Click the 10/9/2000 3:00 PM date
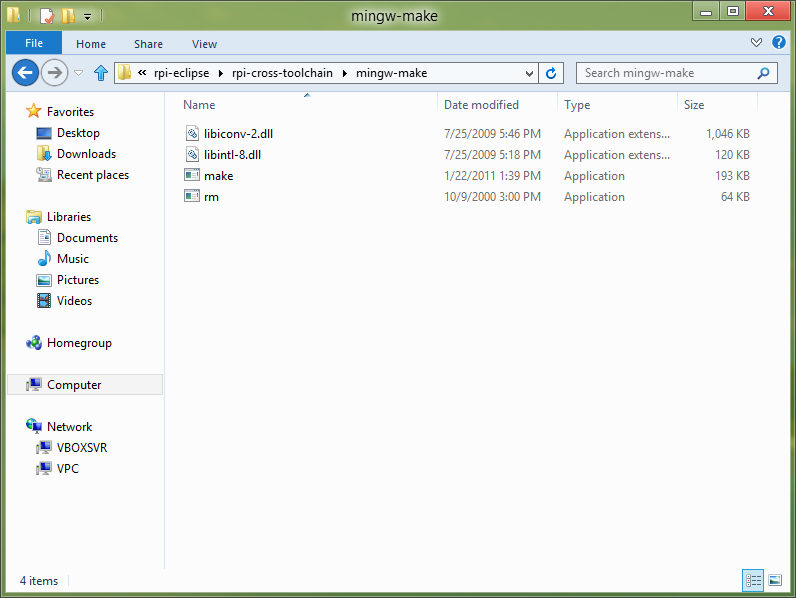The height and width of the screenshot is (598, 796). click(x=492, y=196)
